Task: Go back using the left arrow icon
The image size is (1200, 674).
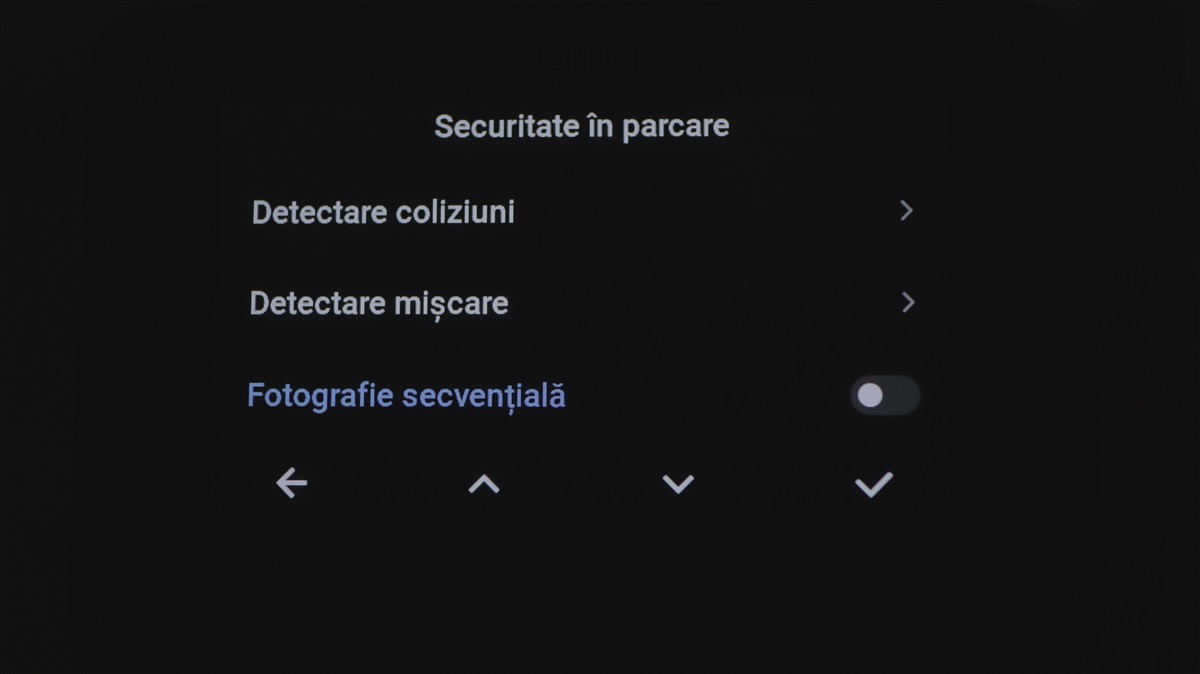Action: coord(291,484)
